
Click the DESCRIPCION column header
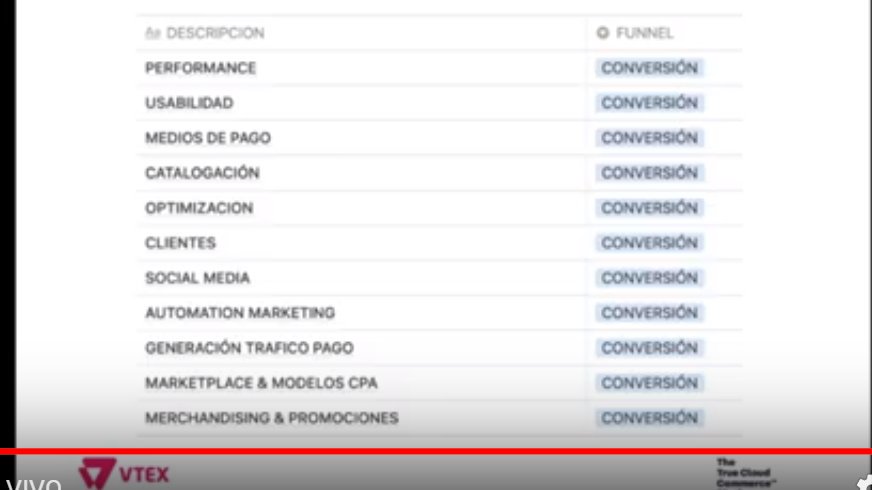215,33
